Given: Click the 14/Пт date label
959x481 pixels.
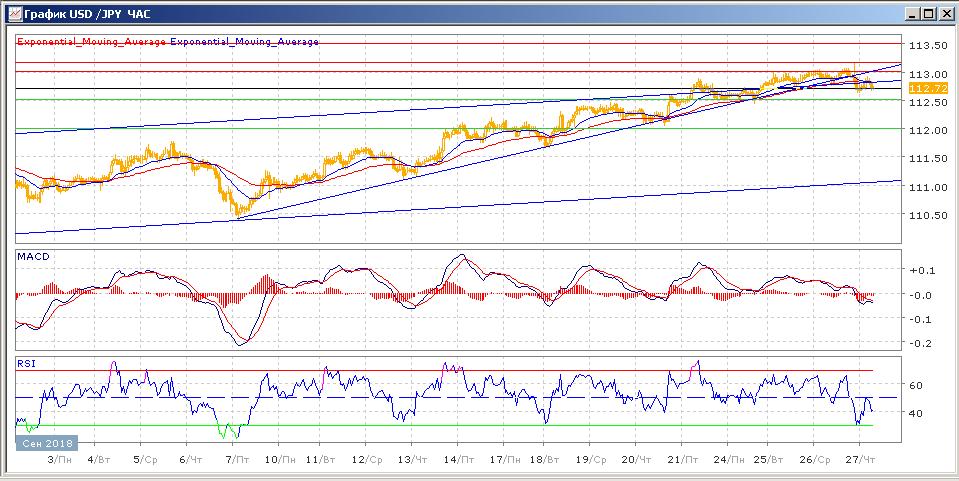Looking at the screenshot, I should (x=457, y=458).
